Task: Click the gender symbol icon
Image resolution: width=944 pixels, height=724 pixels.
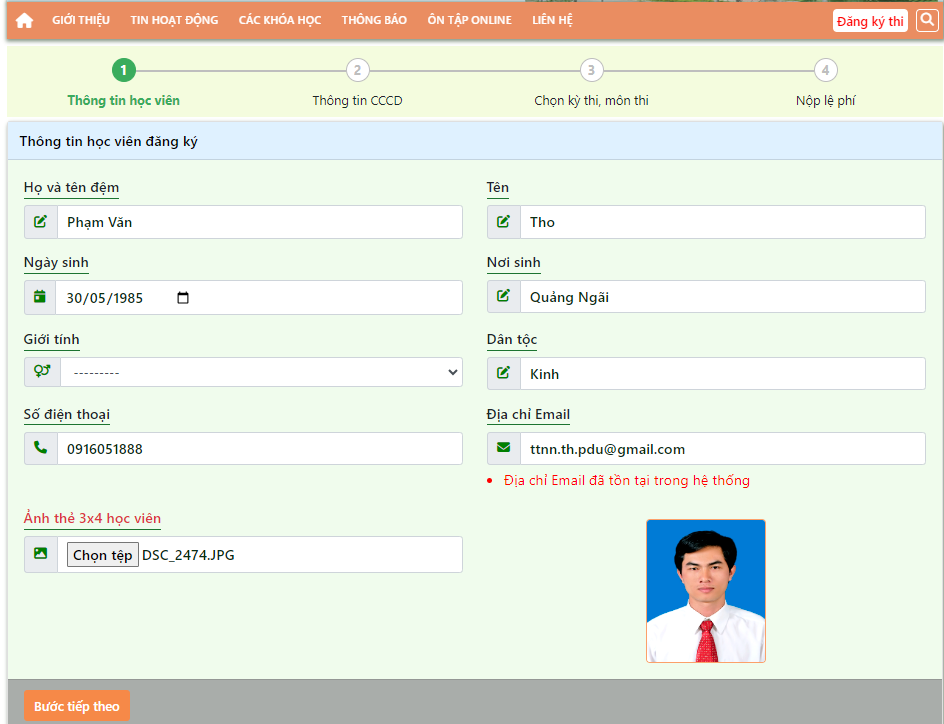Action: pyautogui.click(x=42, y=372)
